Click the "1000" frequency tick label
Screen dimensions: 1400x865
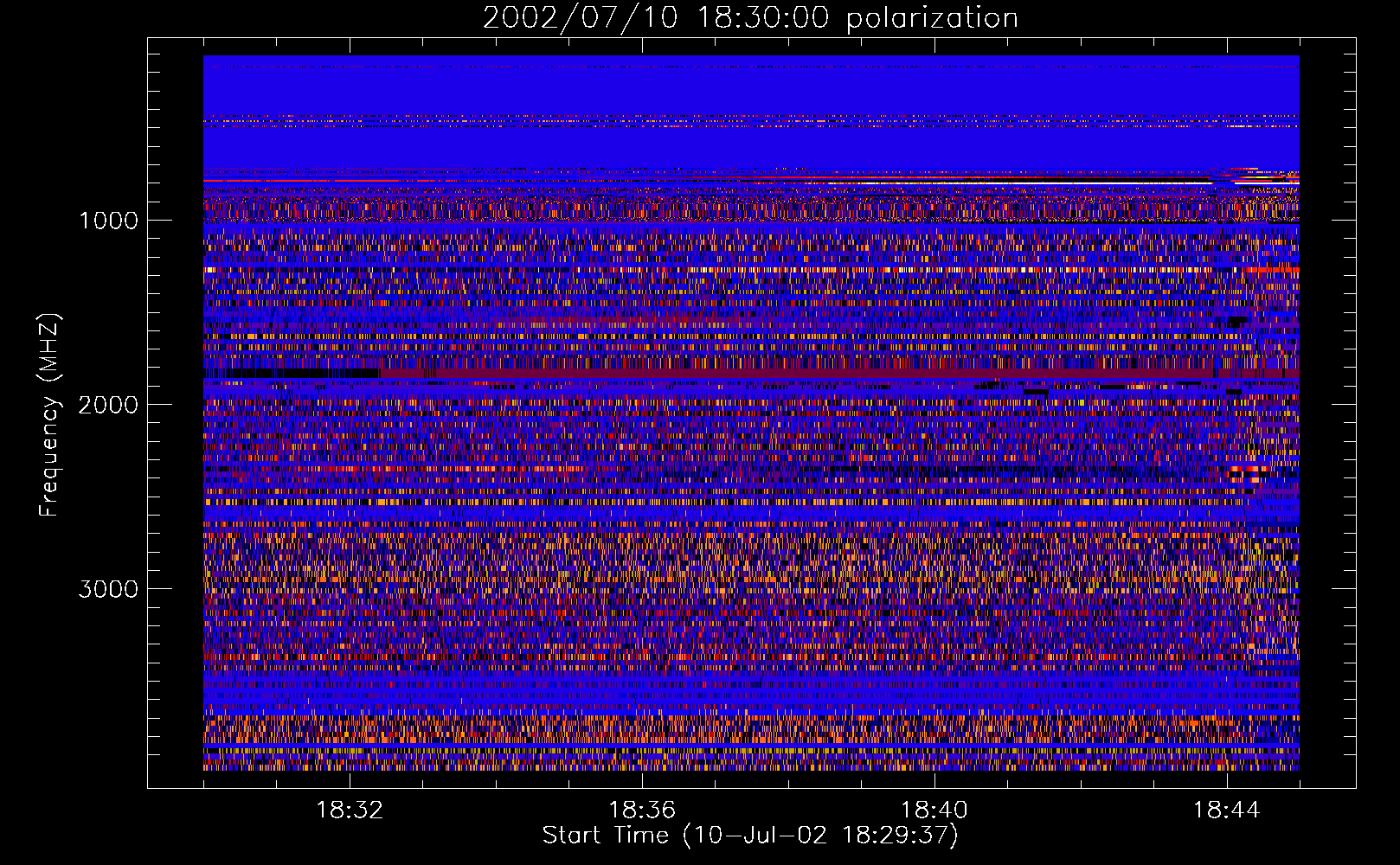coord(108,221)
